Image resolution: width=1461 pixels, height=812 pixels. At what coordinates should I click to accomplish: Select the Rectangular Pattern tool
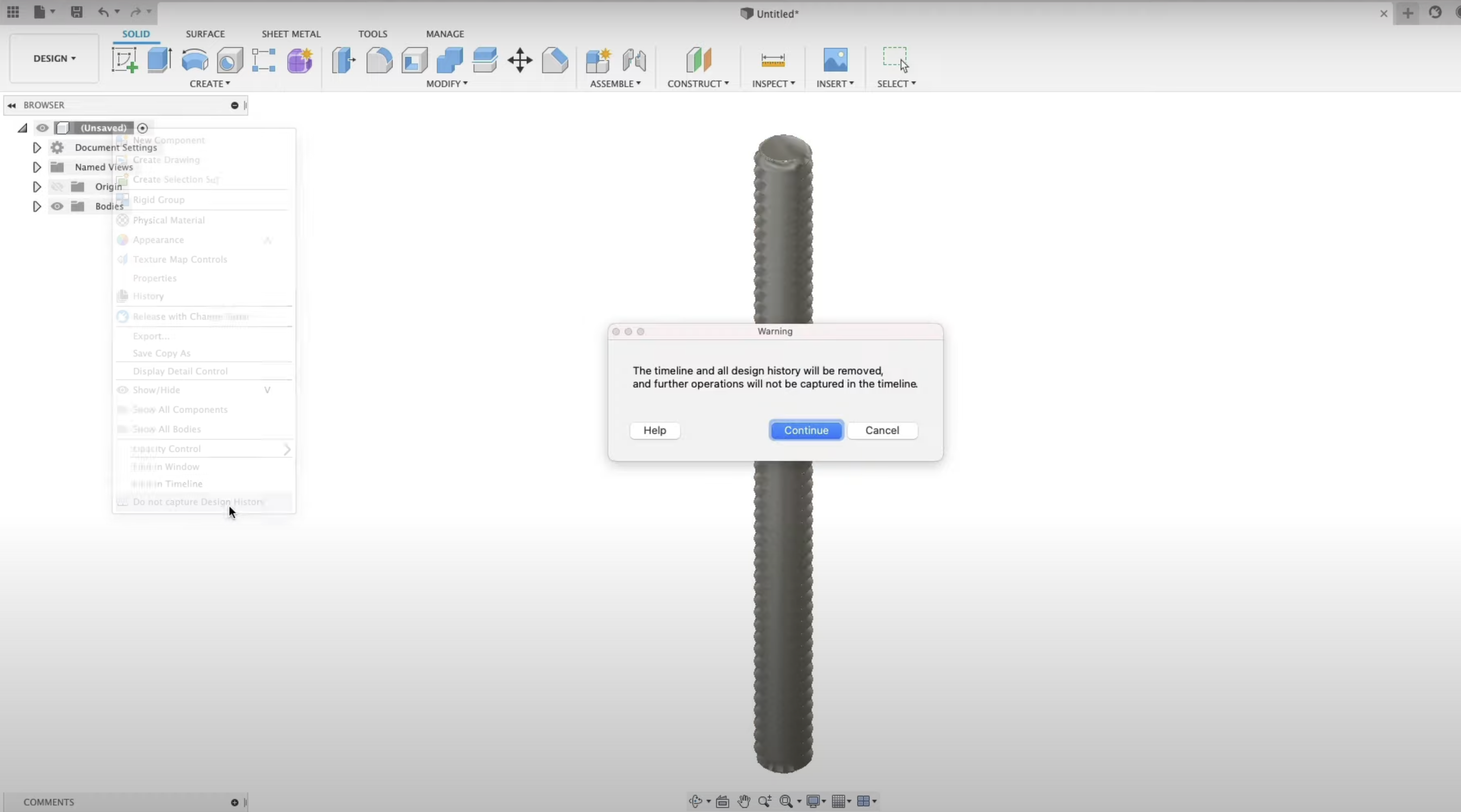tap(263, 60)
